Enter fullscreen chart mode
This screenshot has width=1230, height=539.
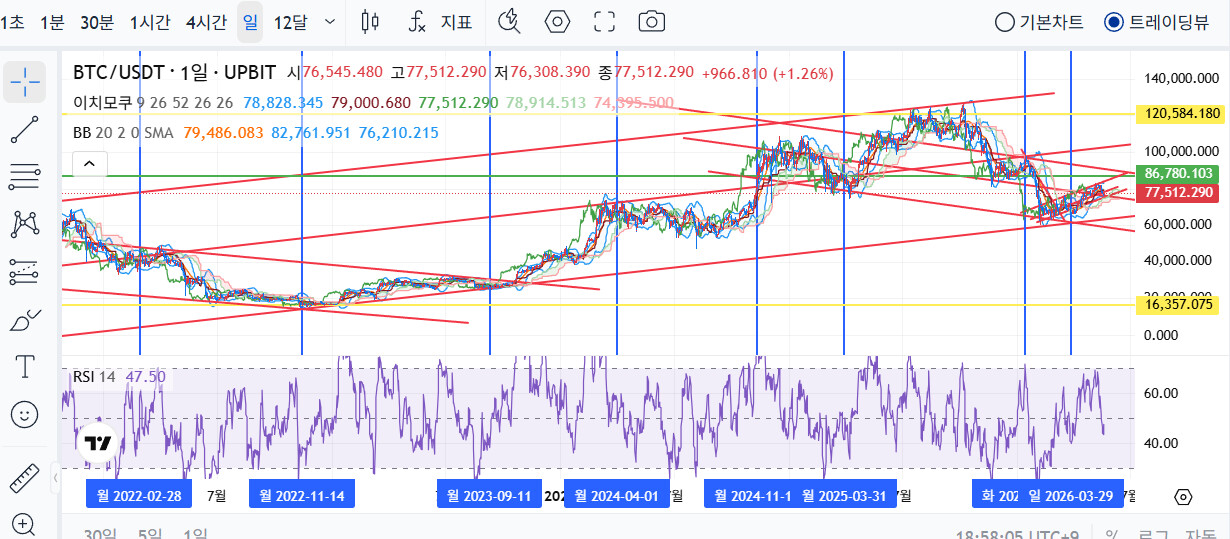pyautogui.click(x=604, y=21)
